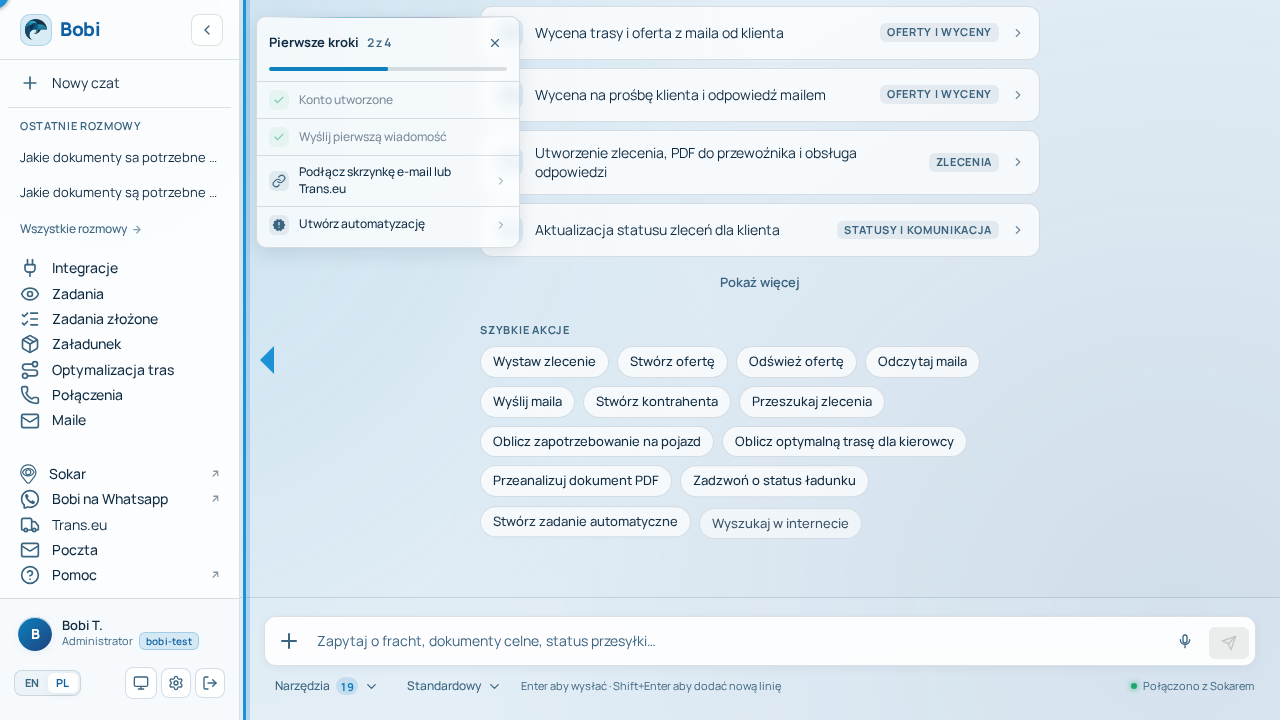Image resolution: width=1280 pixels, height=720 pixels.
Task: Open Zadania eye icon
Action: pos(30,294)
